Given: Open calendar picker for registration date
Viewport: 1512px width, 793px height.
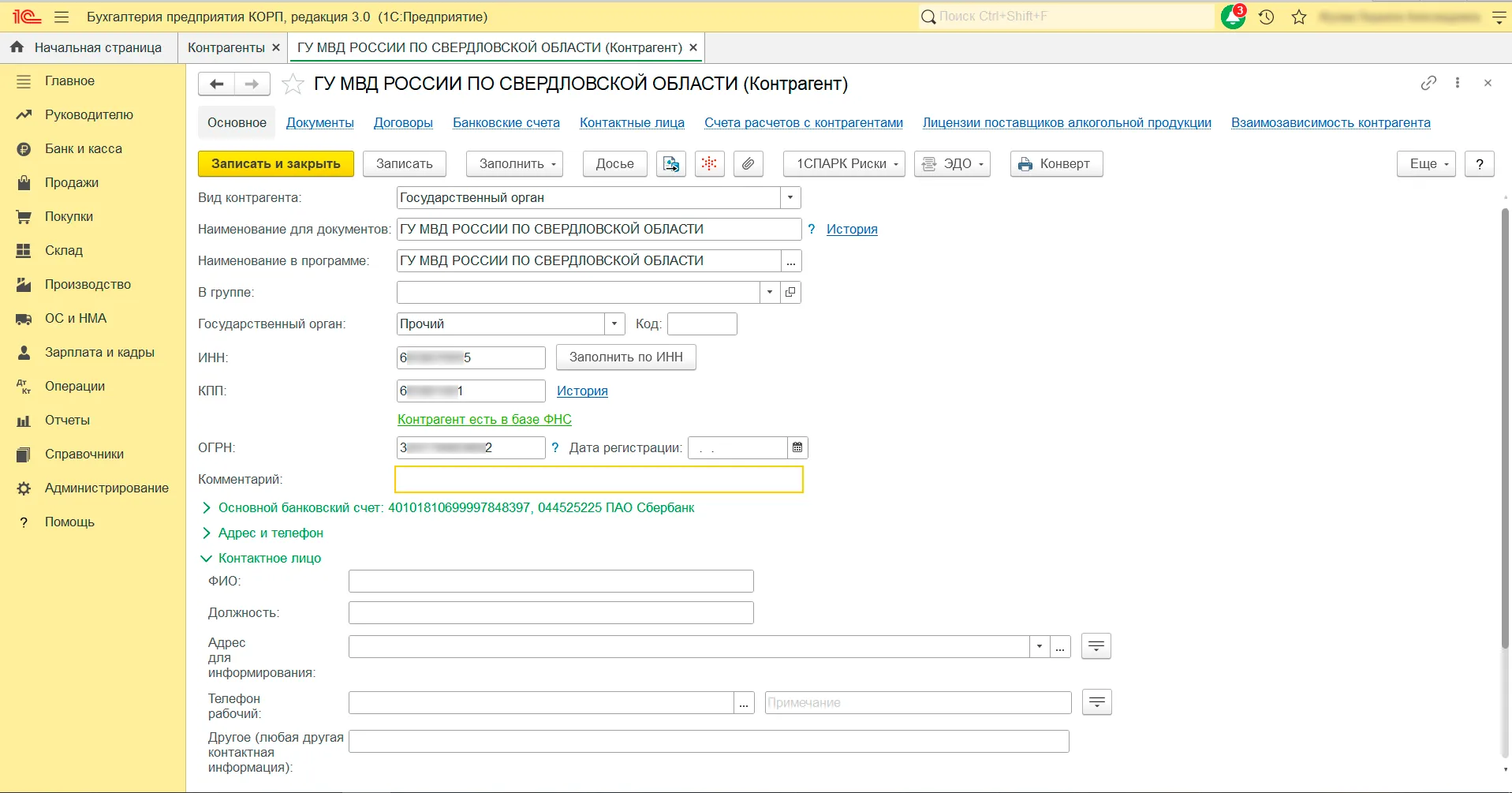Looking at the screenshot, I should click(x=797, y=447).
